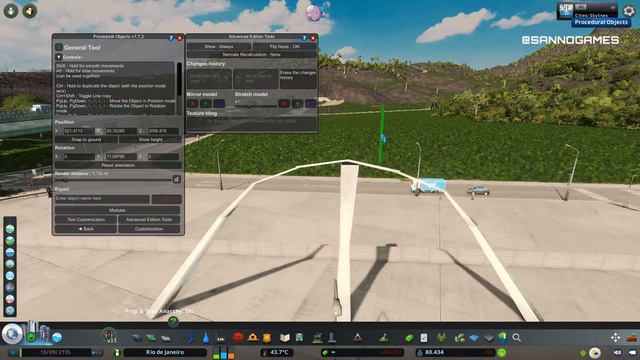Click the citizen happiness smiley face
The height and width of the screenshot is (360, 640).
pyautogui.click(x=502, y=352)
